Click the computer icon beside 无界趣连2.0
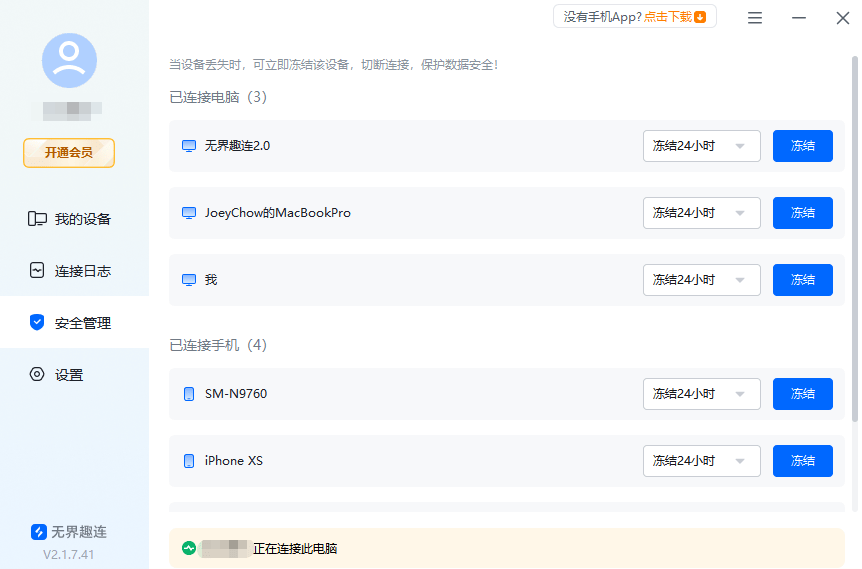Image resolution: width=862 pixels, height=569 pixels. [189, 146]
